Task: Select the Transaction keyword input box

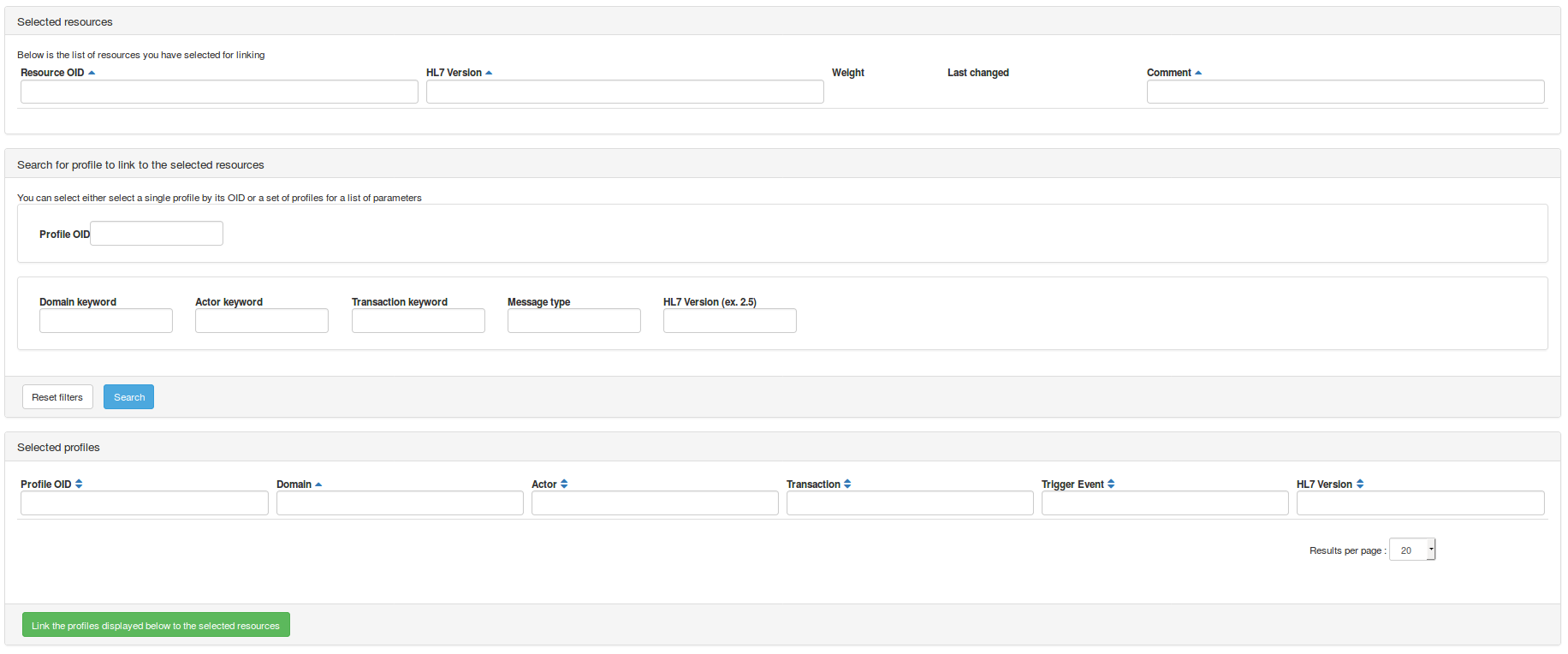Action: coord(419,321)
